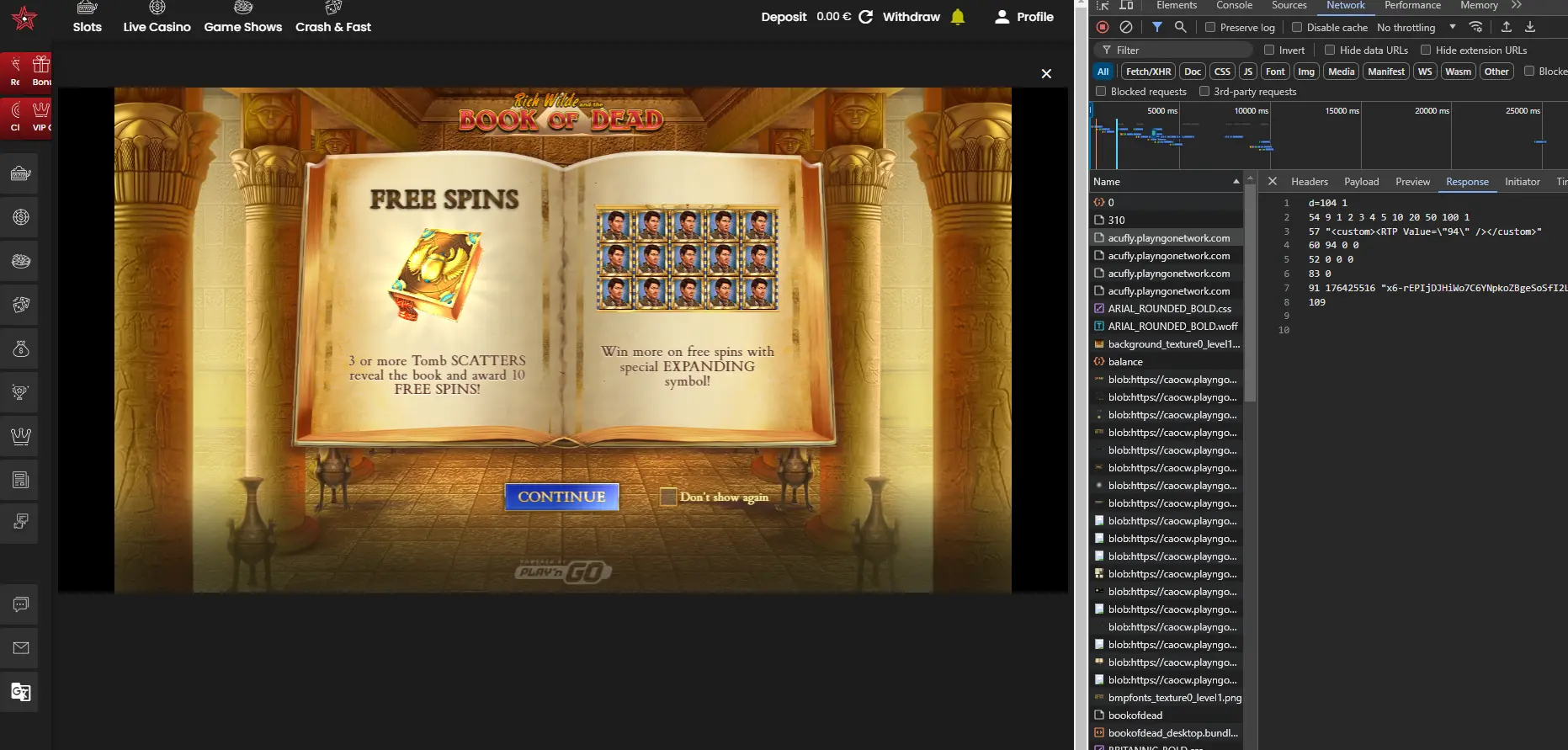The height and width of the screenshot is (750, 1568).
Task: Open Headers tab of request details
Action: tap(1310, 182)
